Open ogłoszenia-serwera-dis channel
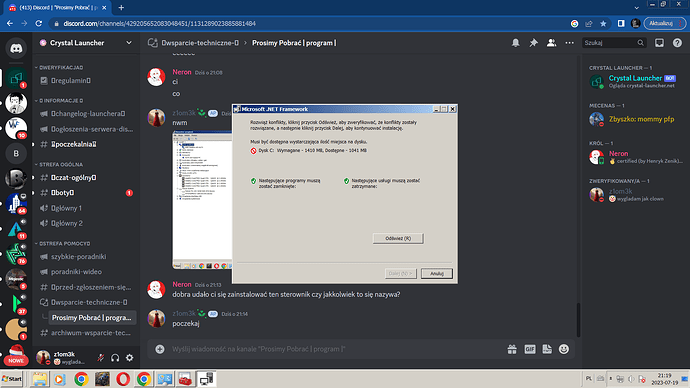Viewport: 690px width, 388px height. coord(86,129)
